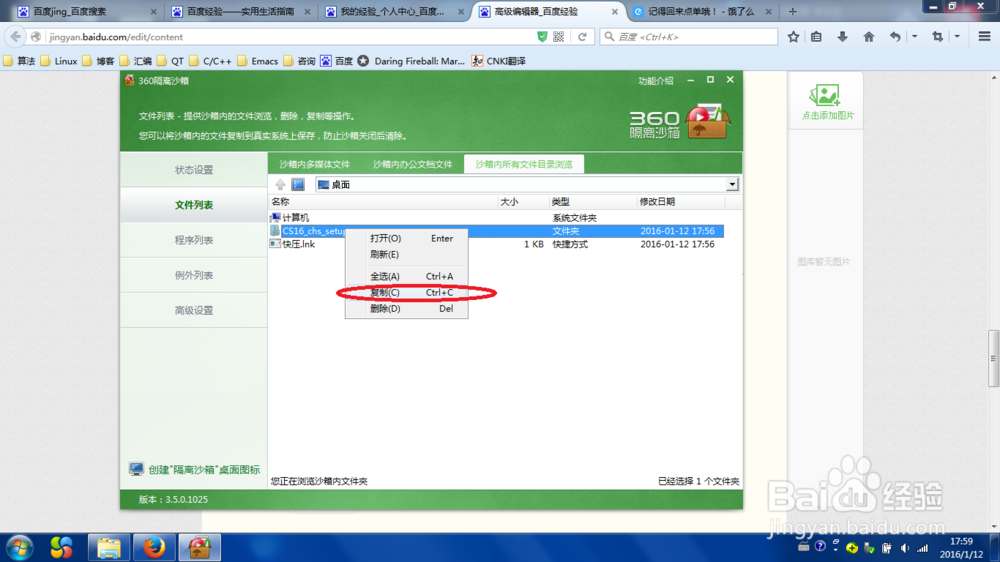
Task: Expand the dropdown beside crop icon
Action: pos(957,37)
